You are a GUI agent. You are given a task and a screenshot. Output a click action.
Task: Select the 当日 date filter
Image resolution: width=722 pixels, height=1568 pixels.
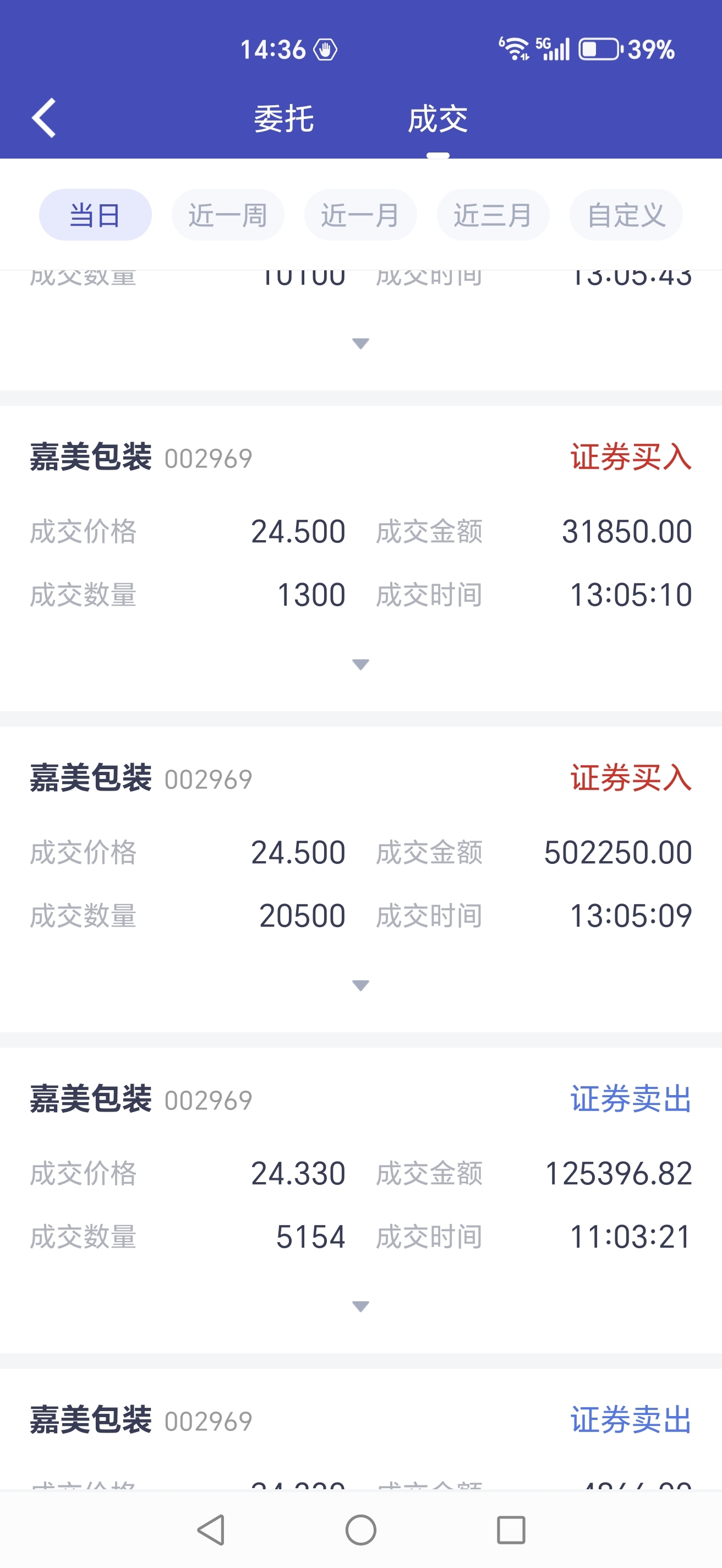95,215
